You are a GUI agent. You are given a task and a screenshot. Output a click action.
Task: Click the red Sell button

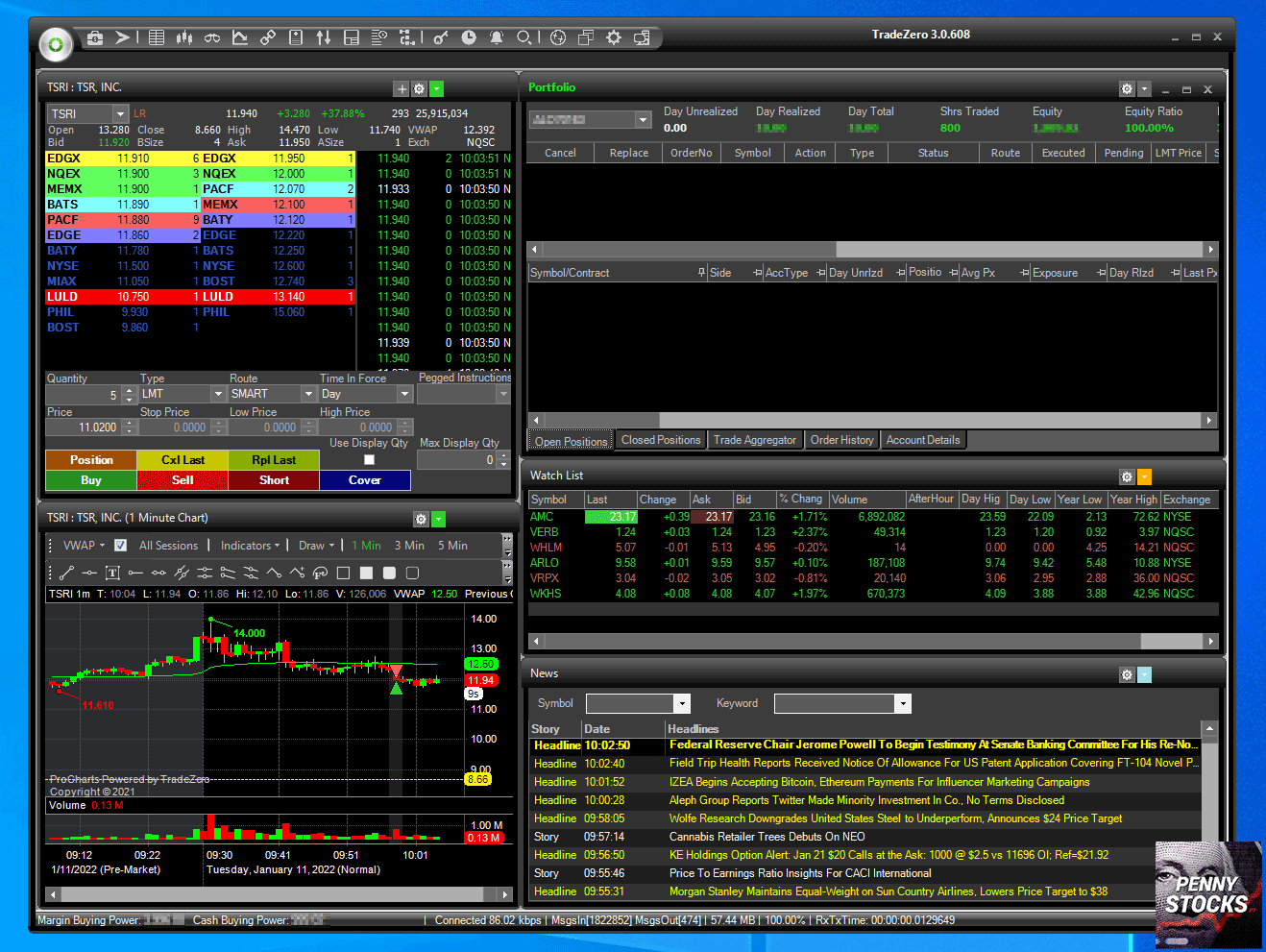pos(183,479)
